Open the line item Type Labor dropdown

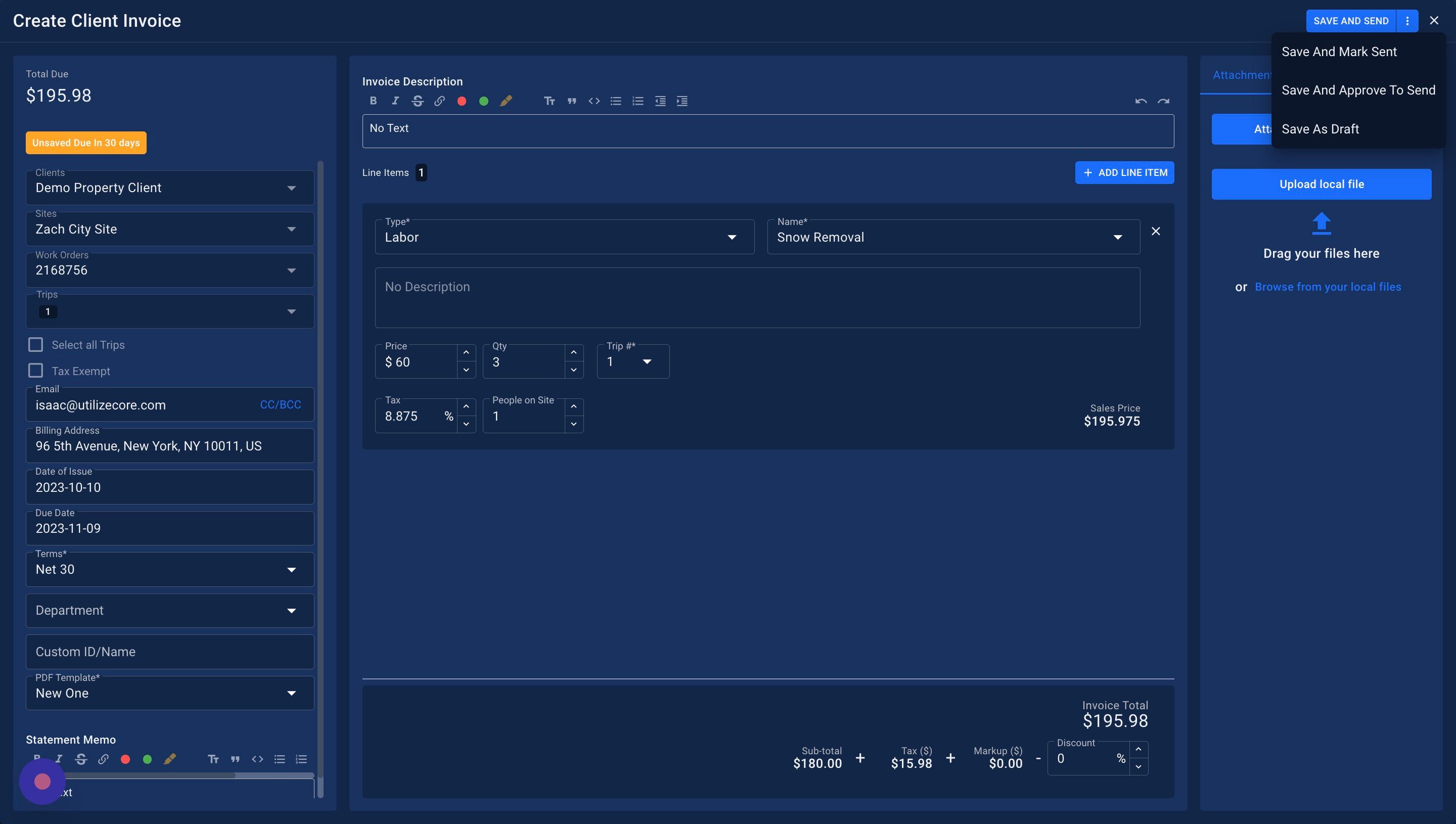pos(564,237)
